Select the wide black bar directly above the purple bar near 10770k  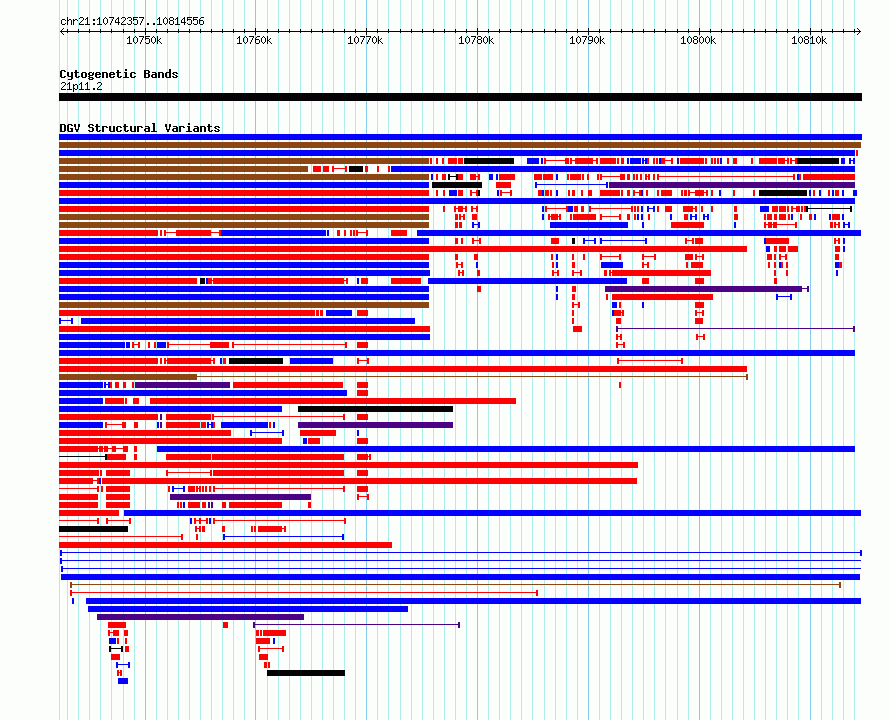[375, 409]
